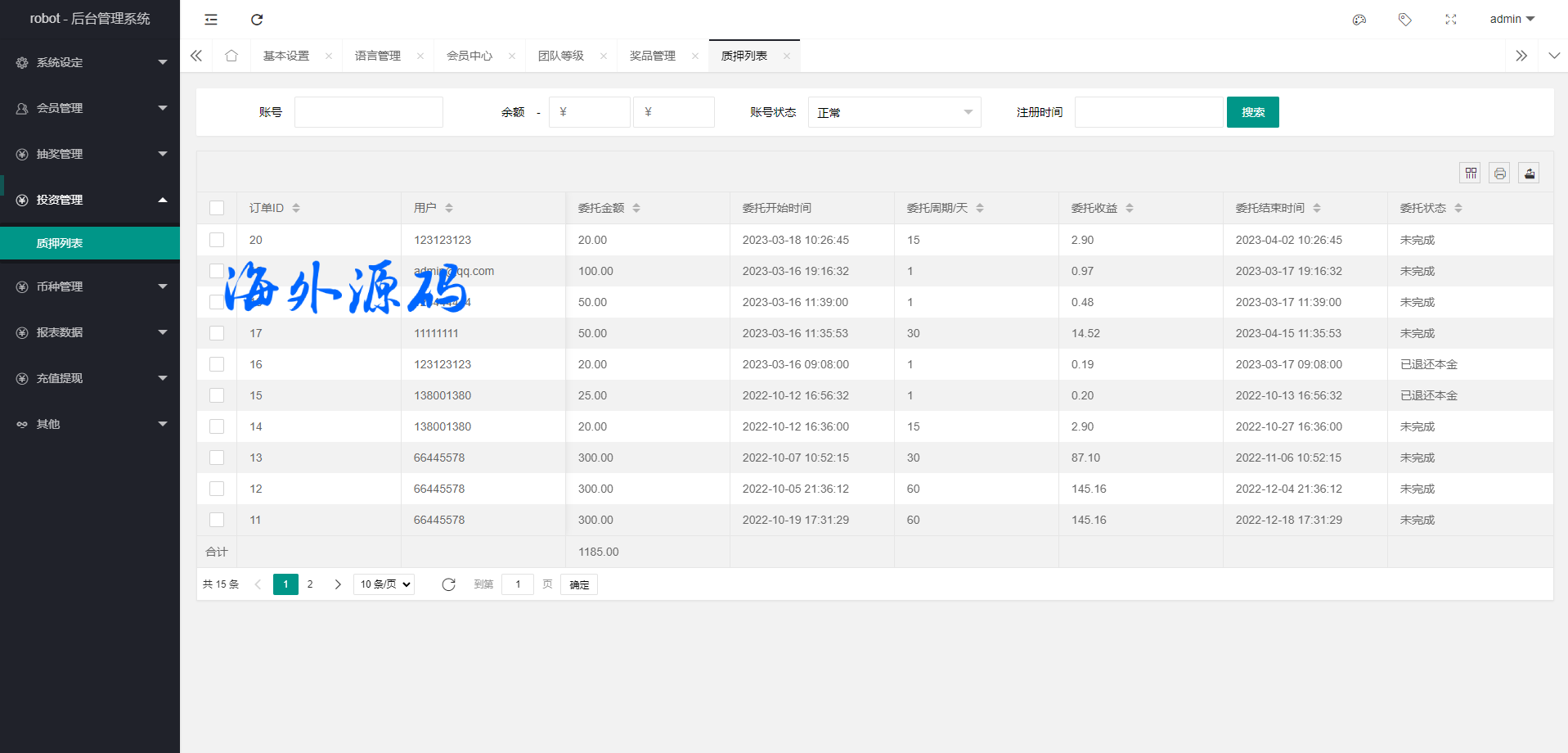Expand the 会员管理 sidebar menu
1568x753 pixels.
[x=90, y=108]
